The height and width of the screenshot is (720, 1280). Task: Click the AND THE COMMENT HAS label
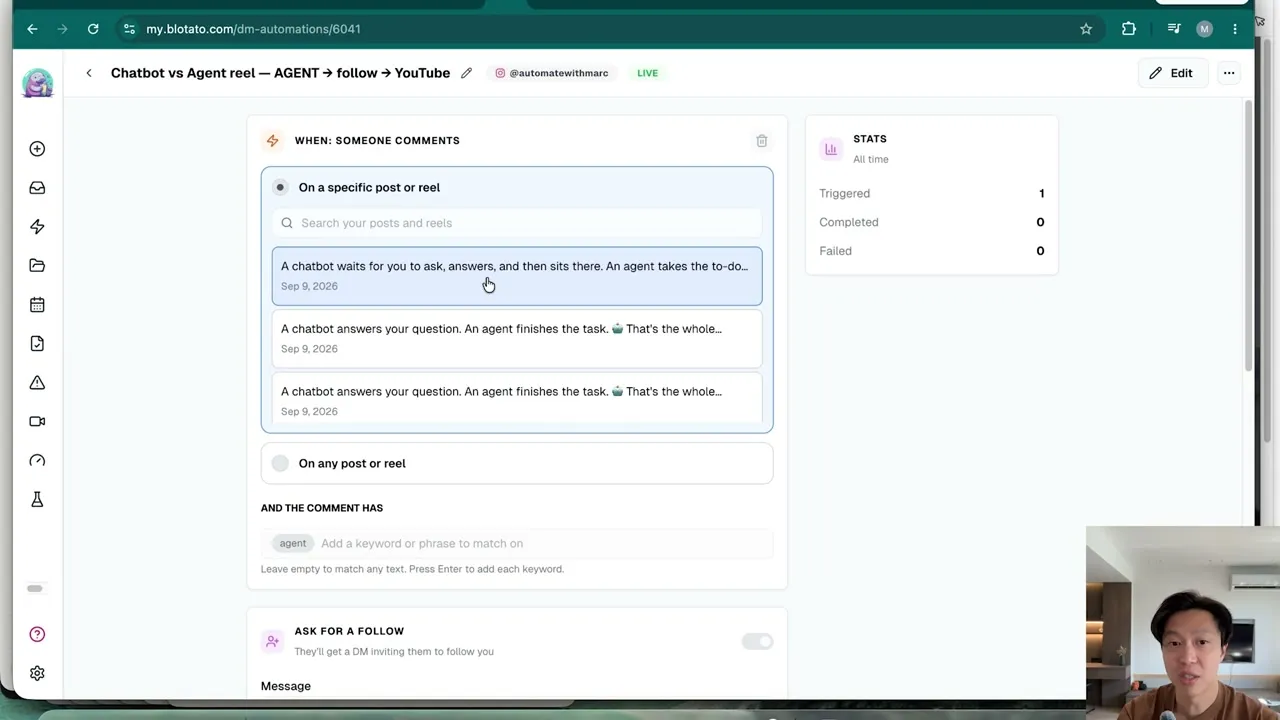point(322,508)
